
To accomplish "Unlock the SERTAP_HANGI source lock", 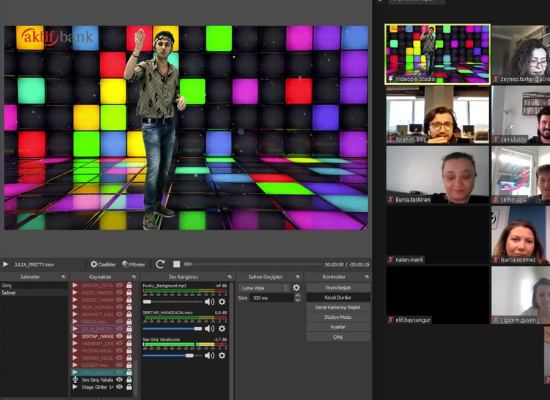I will 129,336.
